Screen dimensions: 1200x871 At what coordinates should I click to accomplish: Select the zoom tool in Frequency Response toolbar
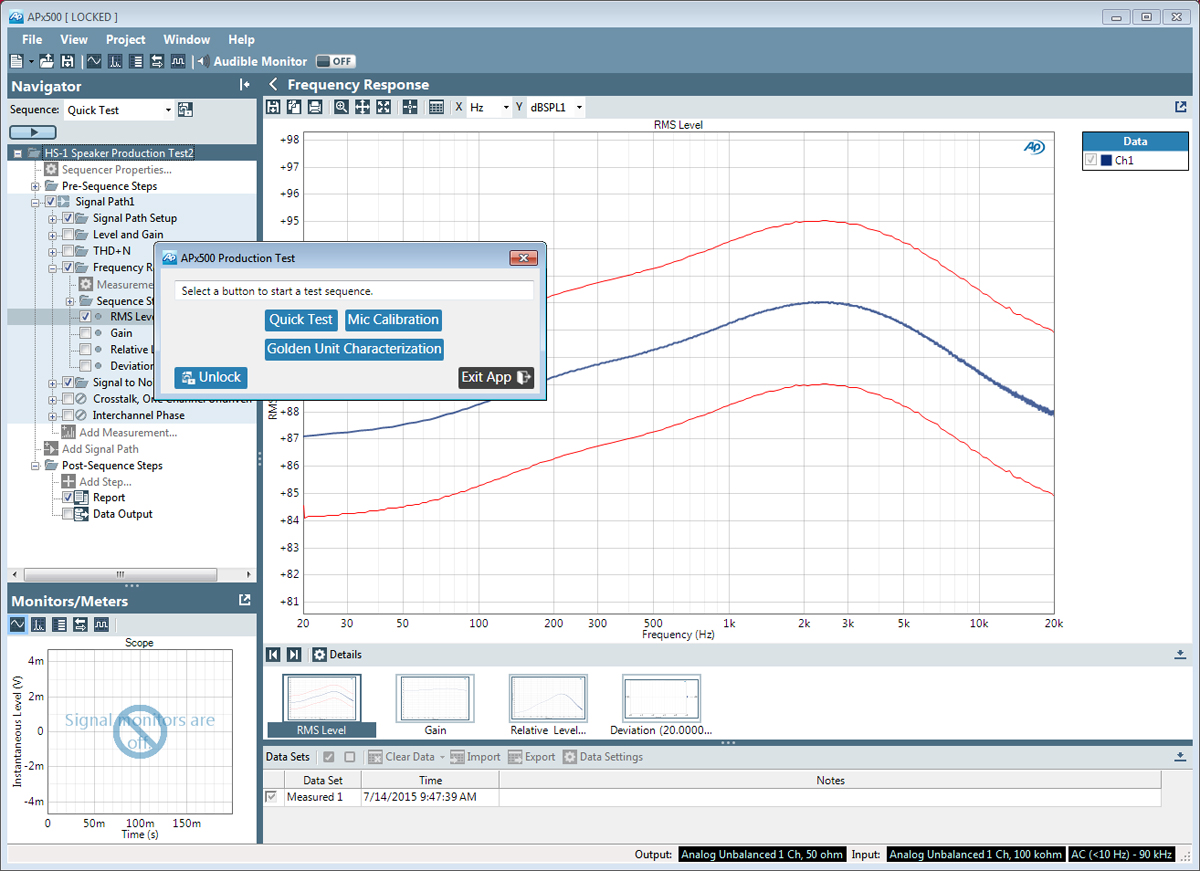pos(341,106)
